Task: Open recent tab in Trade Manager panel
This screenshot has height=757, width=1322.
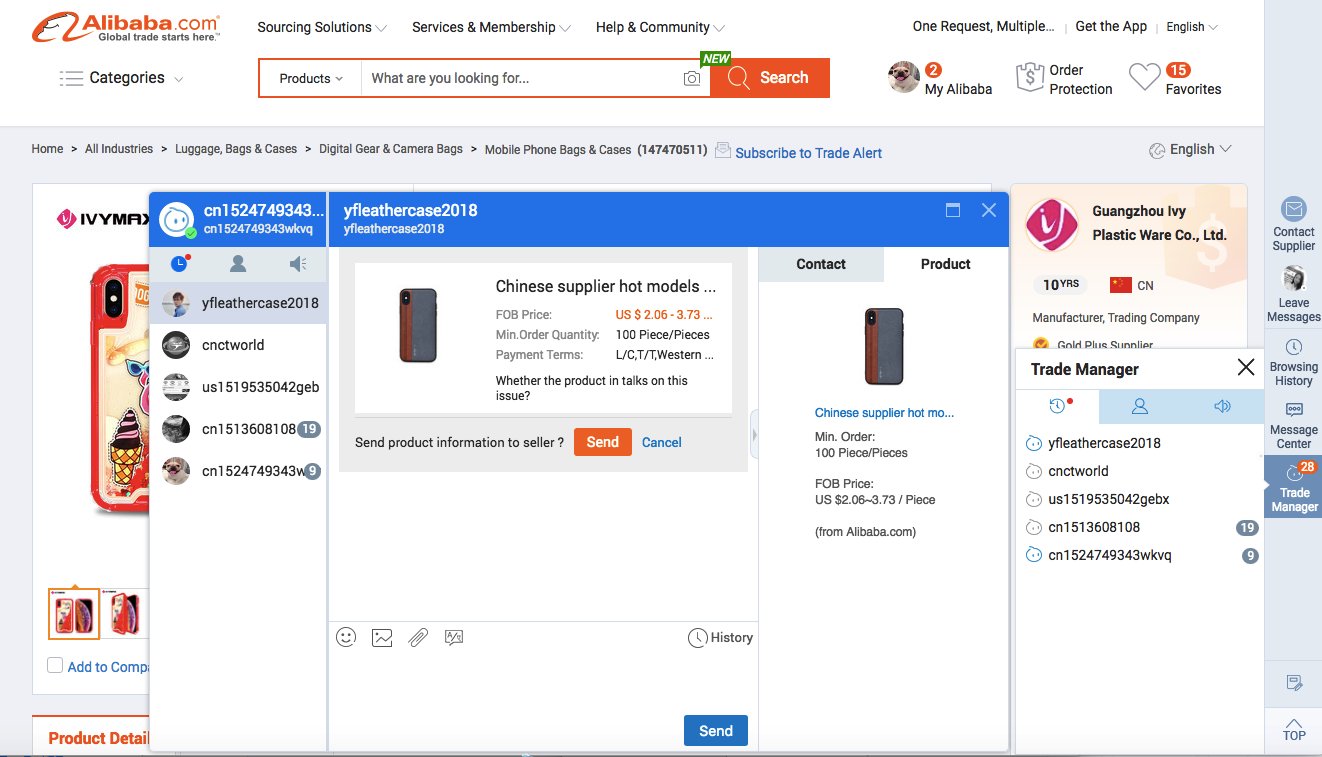Action: coord(1057,406)
